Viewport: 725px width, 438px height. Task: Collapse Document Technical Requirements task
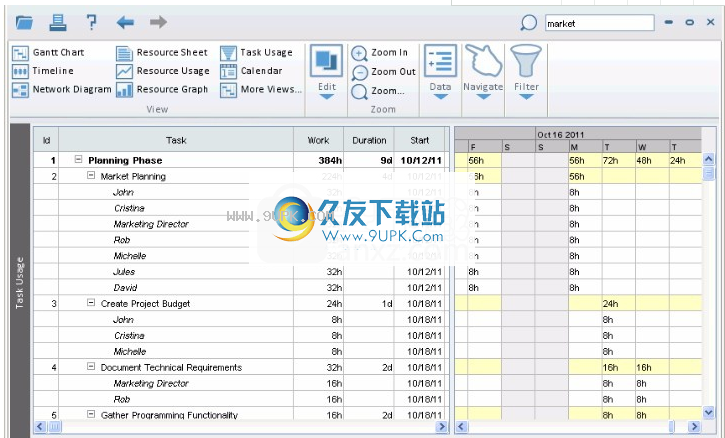click(91, 366)
